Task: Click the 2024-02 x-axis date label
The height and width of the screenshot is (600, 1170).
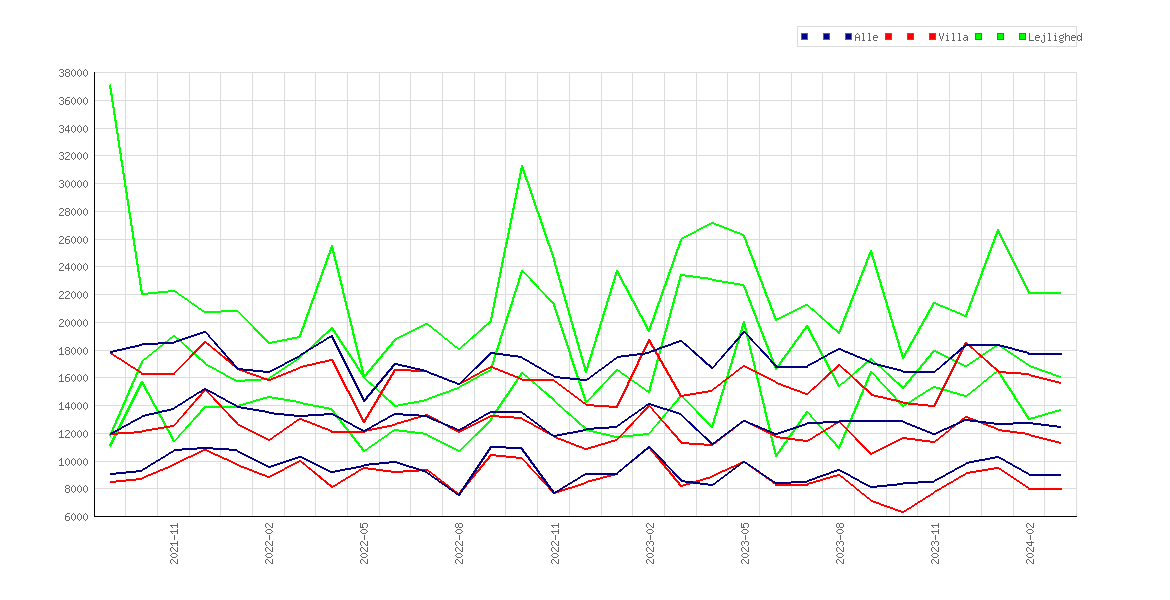Action: click(x=1030, y=543)
